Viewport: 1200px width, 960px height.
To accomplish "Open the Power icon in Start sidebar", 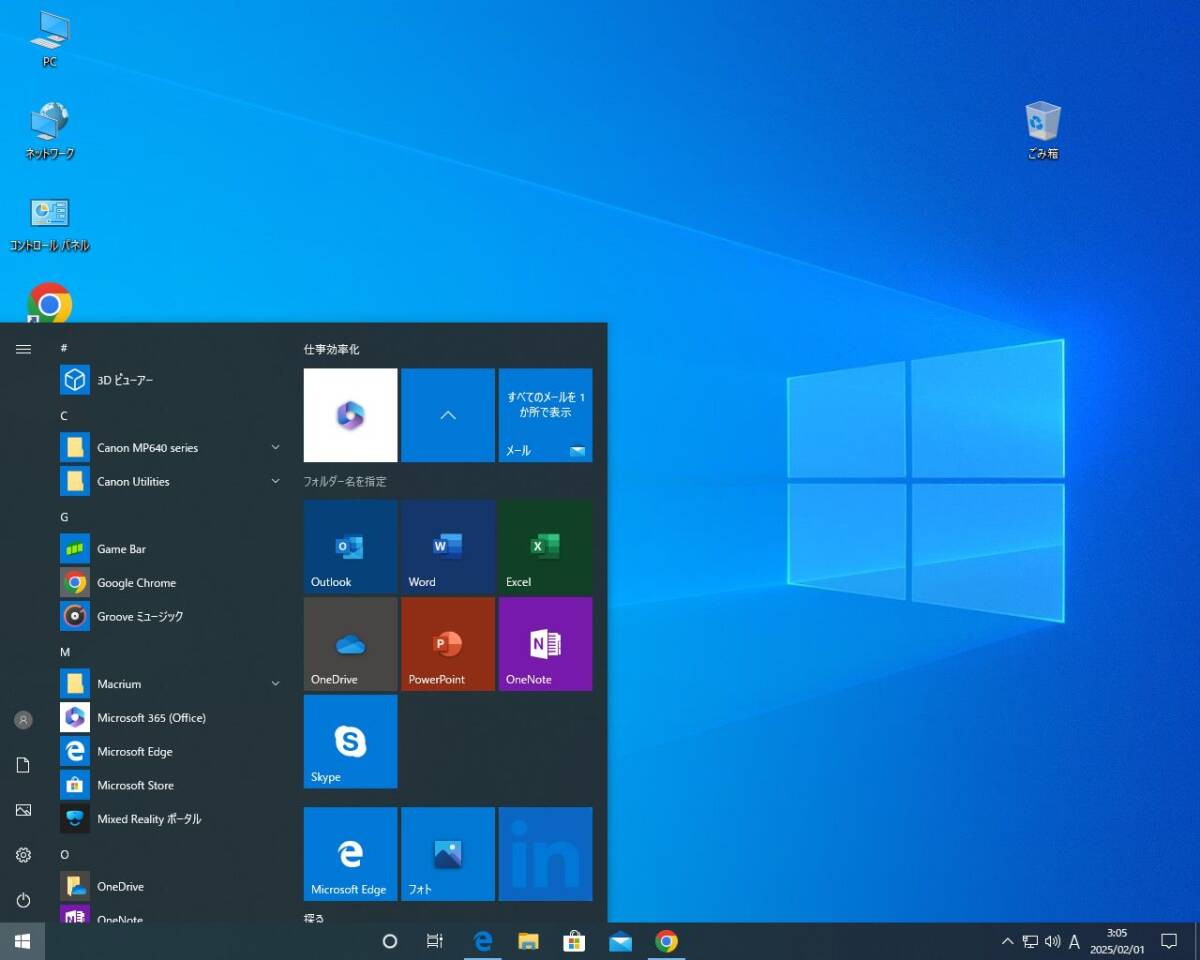I will [x=23, y=900].
